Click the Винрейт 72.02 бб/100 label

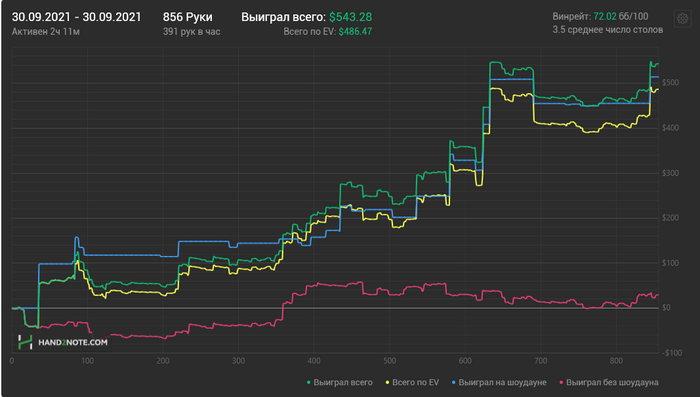[x=600, y=17]
